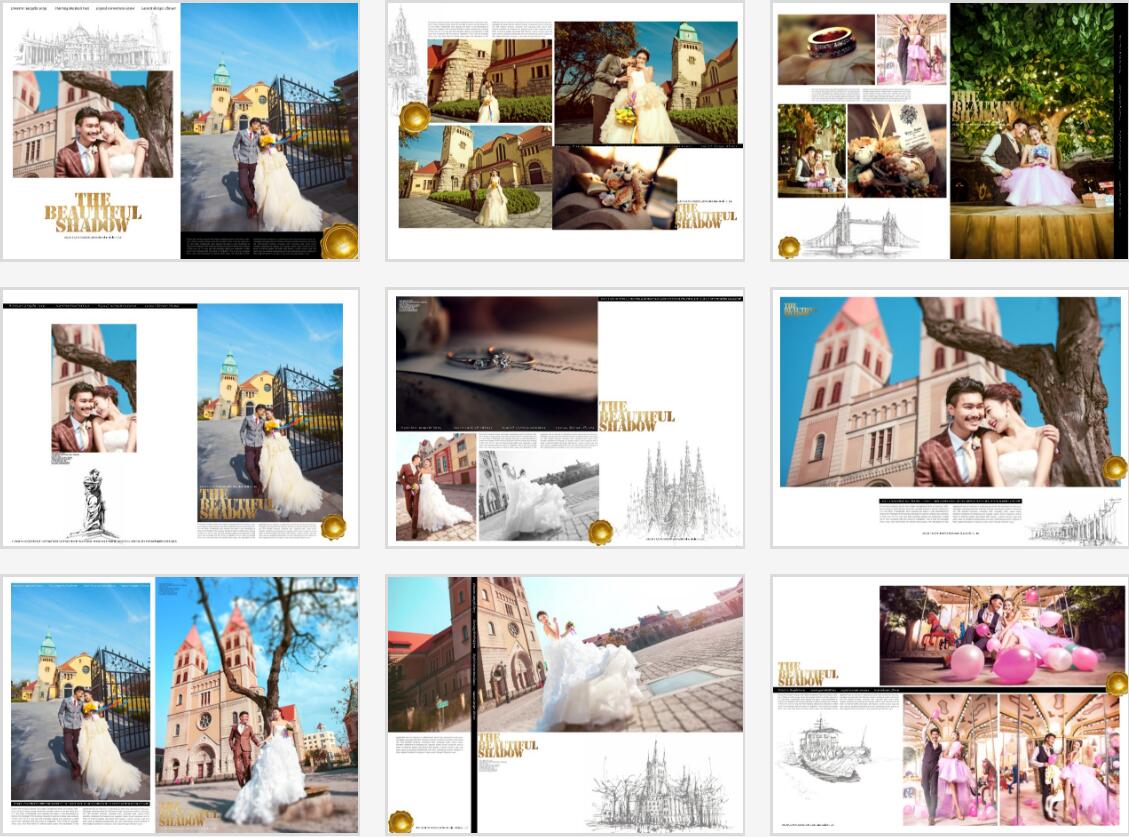Click the gothic cathedral sketch beside the black-and-white photo
This screenshot has height=837, width=1129.
671,492
